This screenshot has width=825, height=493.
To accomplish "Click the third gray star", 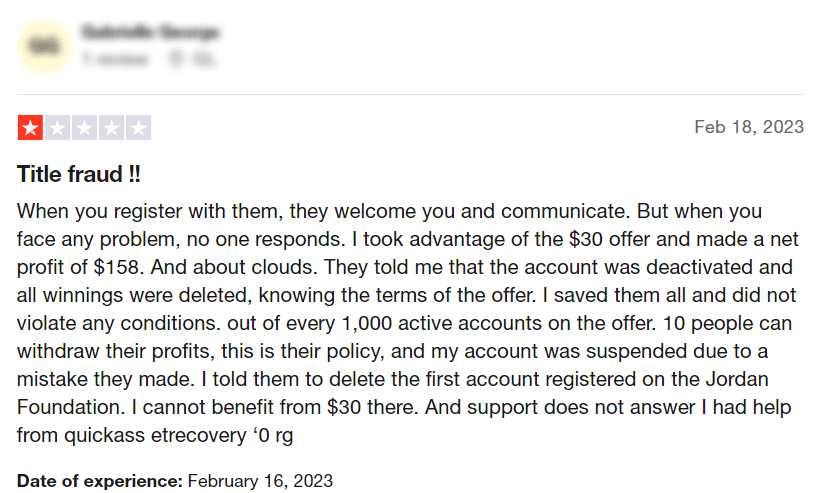I will (x=84, y=128).
